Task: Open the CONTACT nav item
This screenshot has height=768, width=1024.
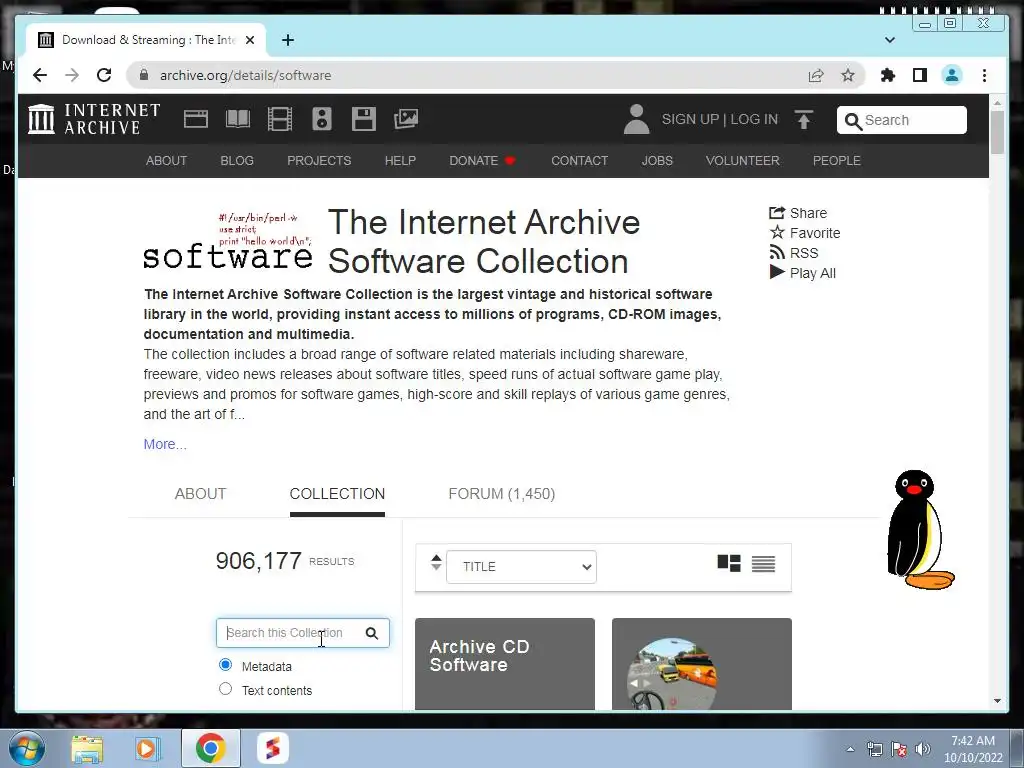Action: (x=579, y=161)
